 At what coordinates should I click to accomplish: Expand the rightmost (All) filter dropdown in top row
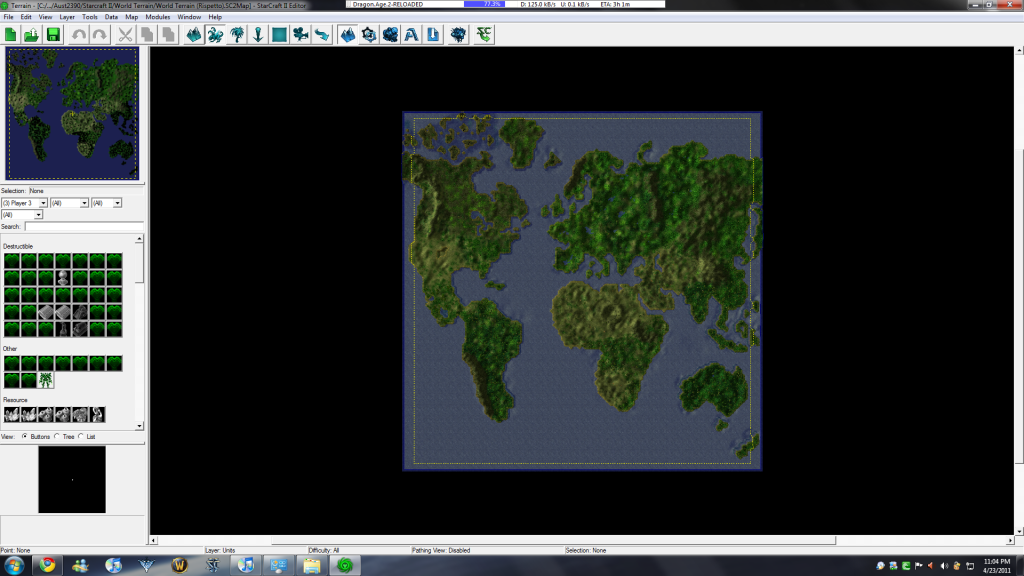[x=118, y=203]
